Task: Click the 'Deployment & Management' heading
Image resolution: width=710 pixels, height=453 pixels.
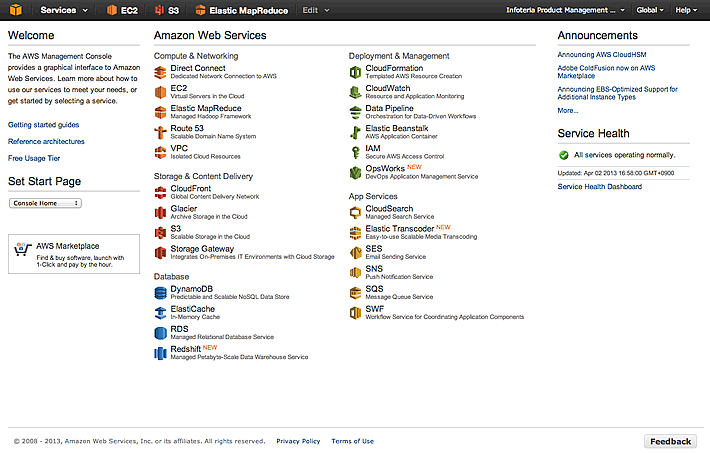Action: coord(399,56)
